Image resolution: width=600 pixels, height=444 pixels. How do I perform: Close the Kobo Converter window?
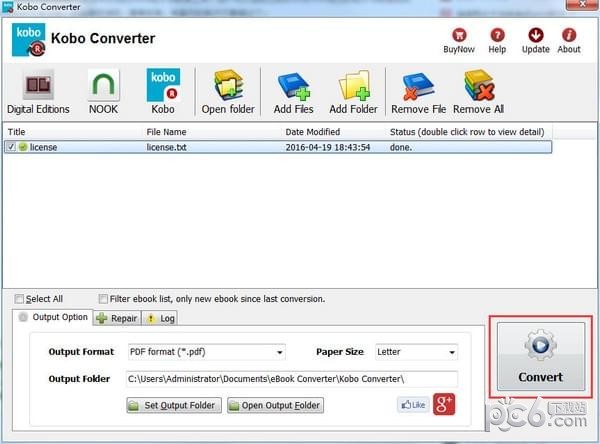(582, 5)
